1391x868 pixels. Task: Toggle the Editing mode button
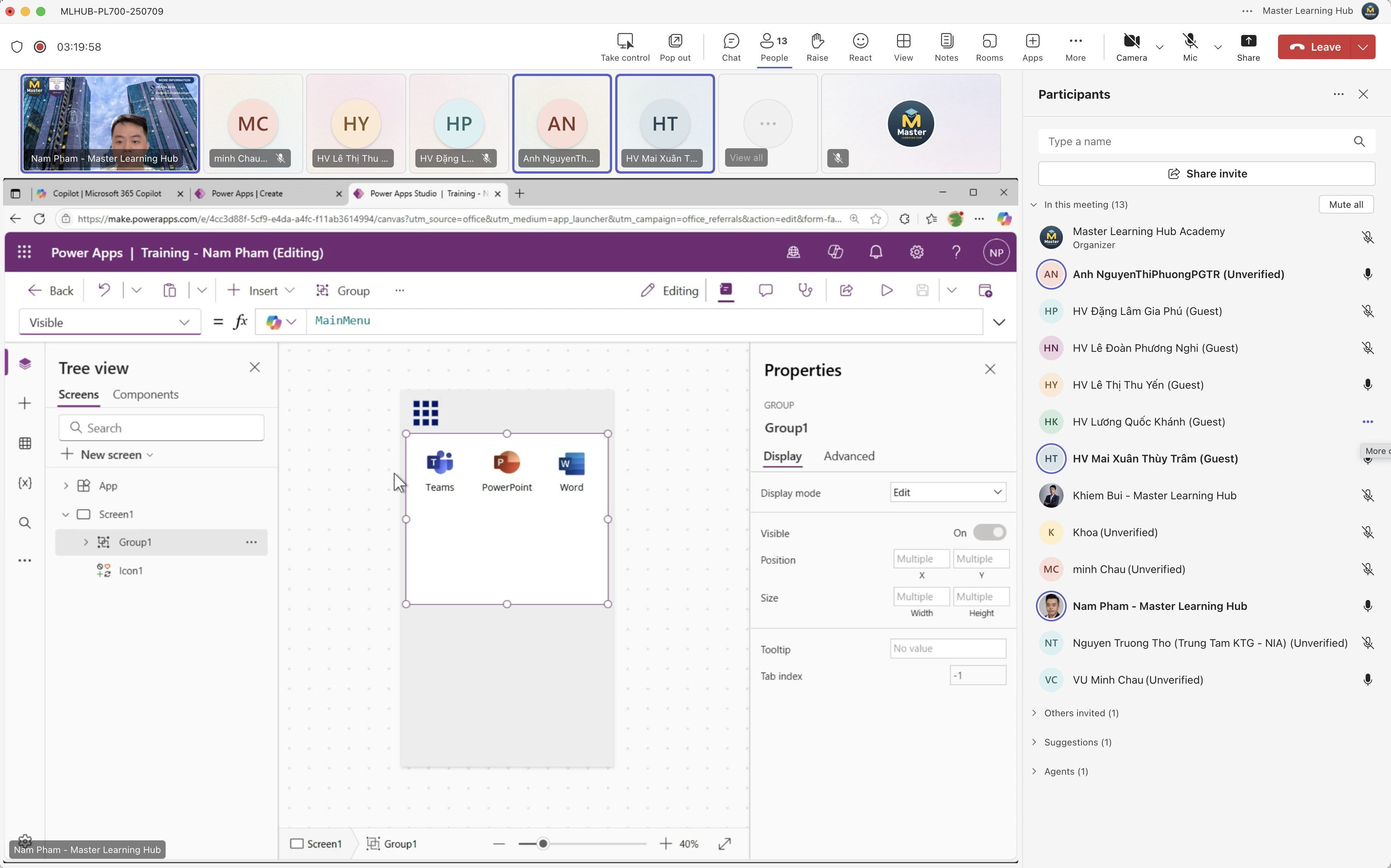pyautogui.click(x=669, y=290)
